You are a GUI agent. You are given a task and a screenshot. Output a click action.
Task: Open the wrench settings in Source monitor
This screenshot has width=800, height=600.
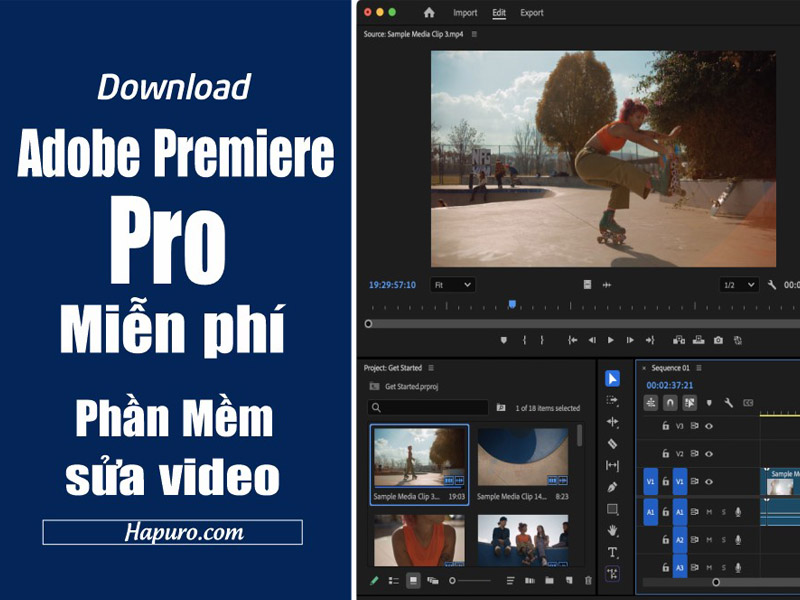pyautogui.click(x=772, y=285)
